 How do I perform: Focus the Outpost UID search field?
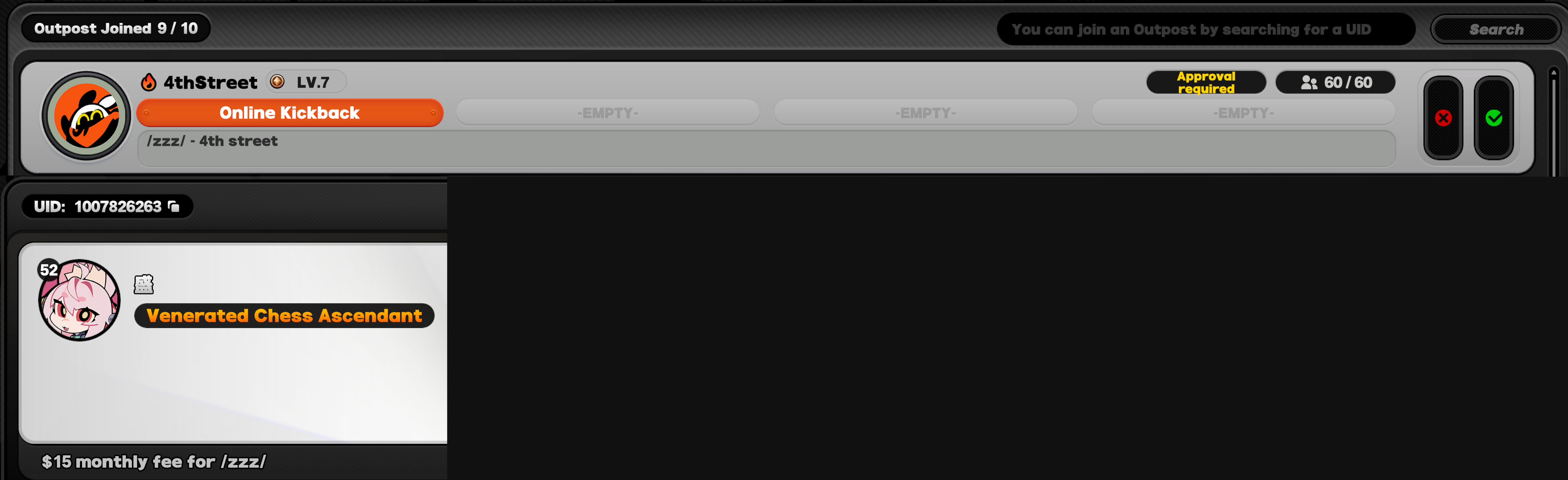point(1206,29)
